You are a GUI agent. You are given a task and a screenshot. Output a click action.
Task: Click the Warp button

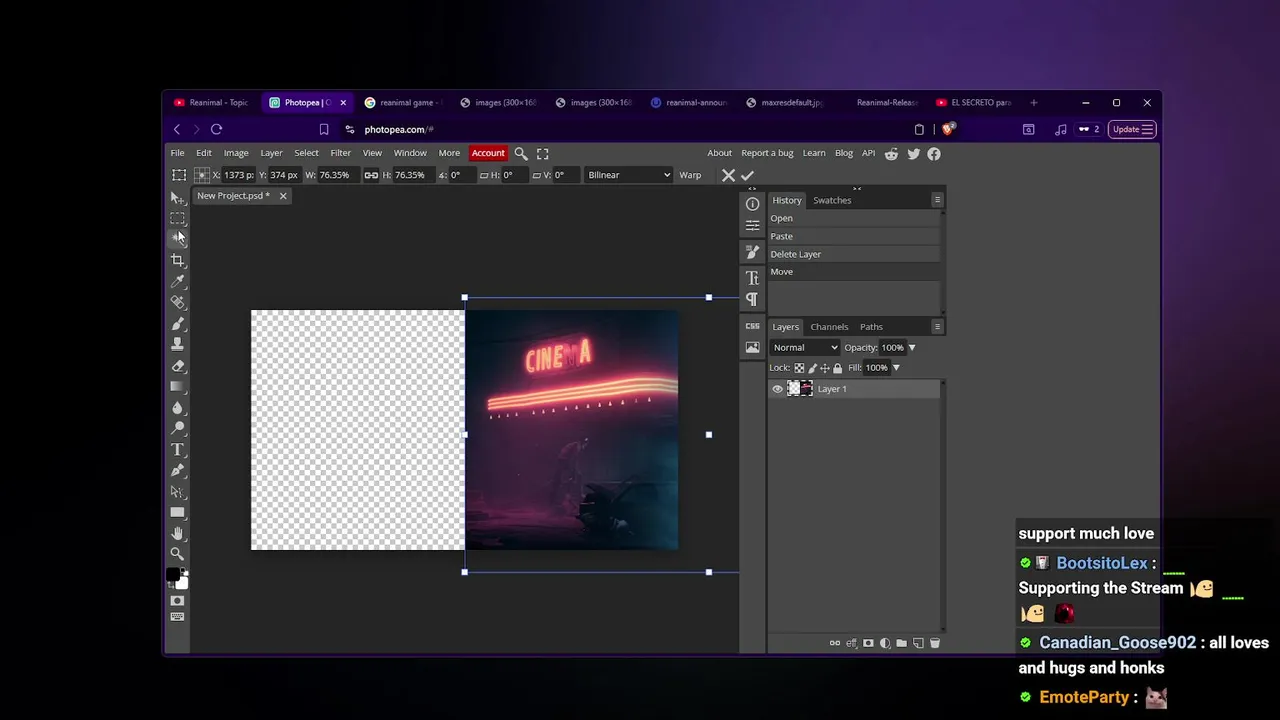690,175
